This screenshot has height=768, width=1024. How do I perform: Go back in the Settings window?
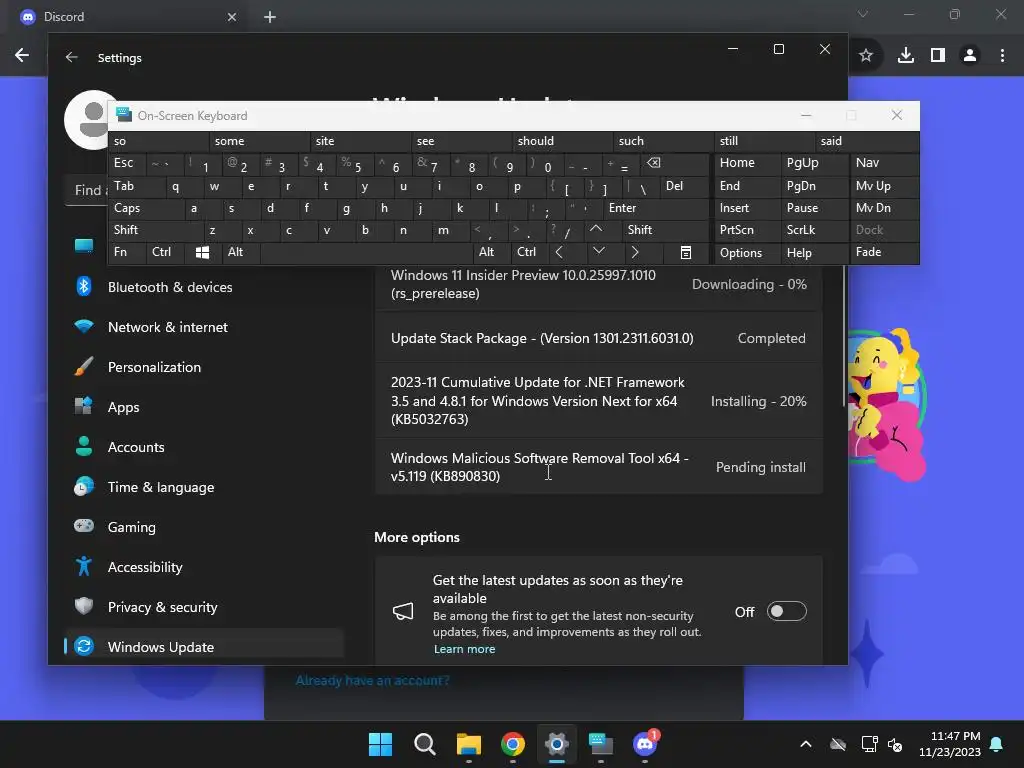(x=72, y=57)
